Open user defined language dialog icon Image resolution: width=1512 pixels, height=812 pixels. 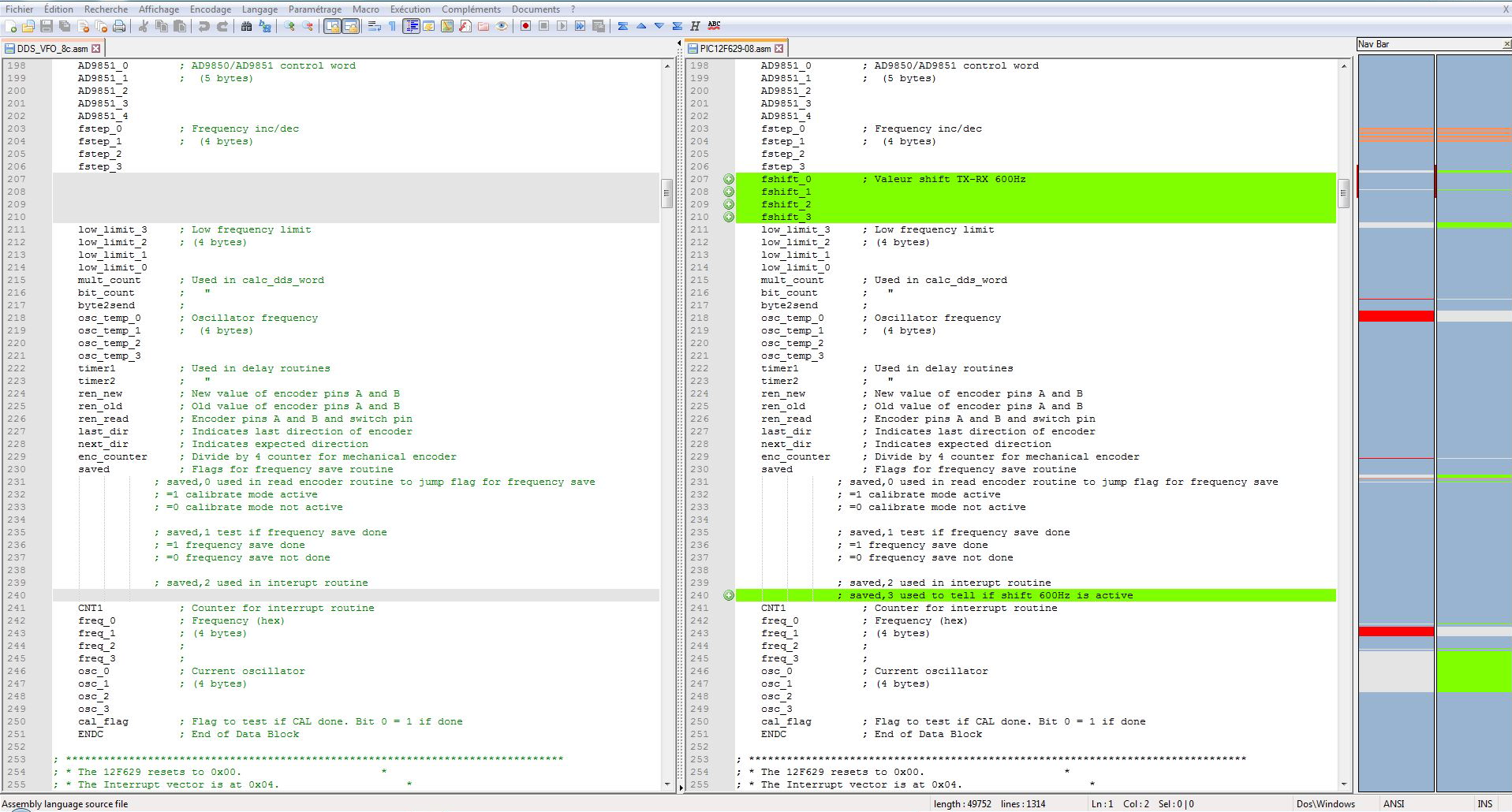(x=428, y=26)
